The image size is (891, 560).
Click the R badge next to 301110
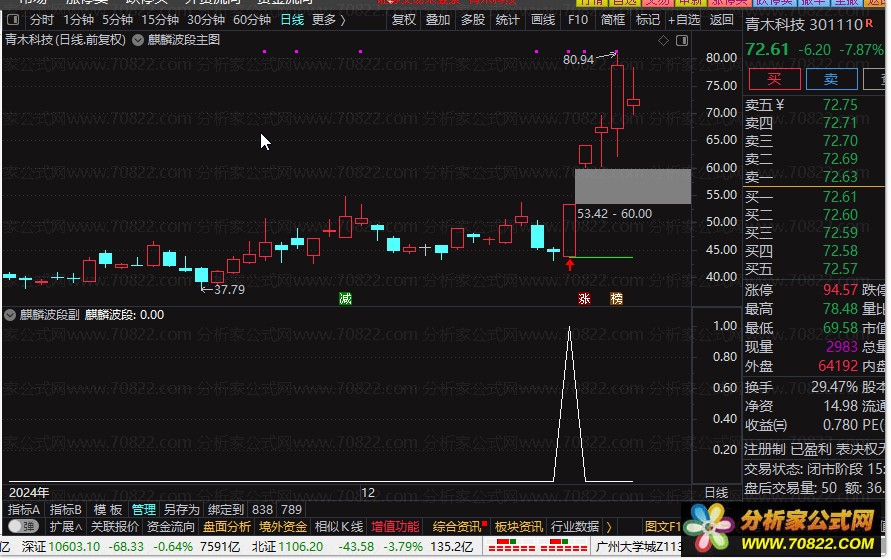[869, 24]
